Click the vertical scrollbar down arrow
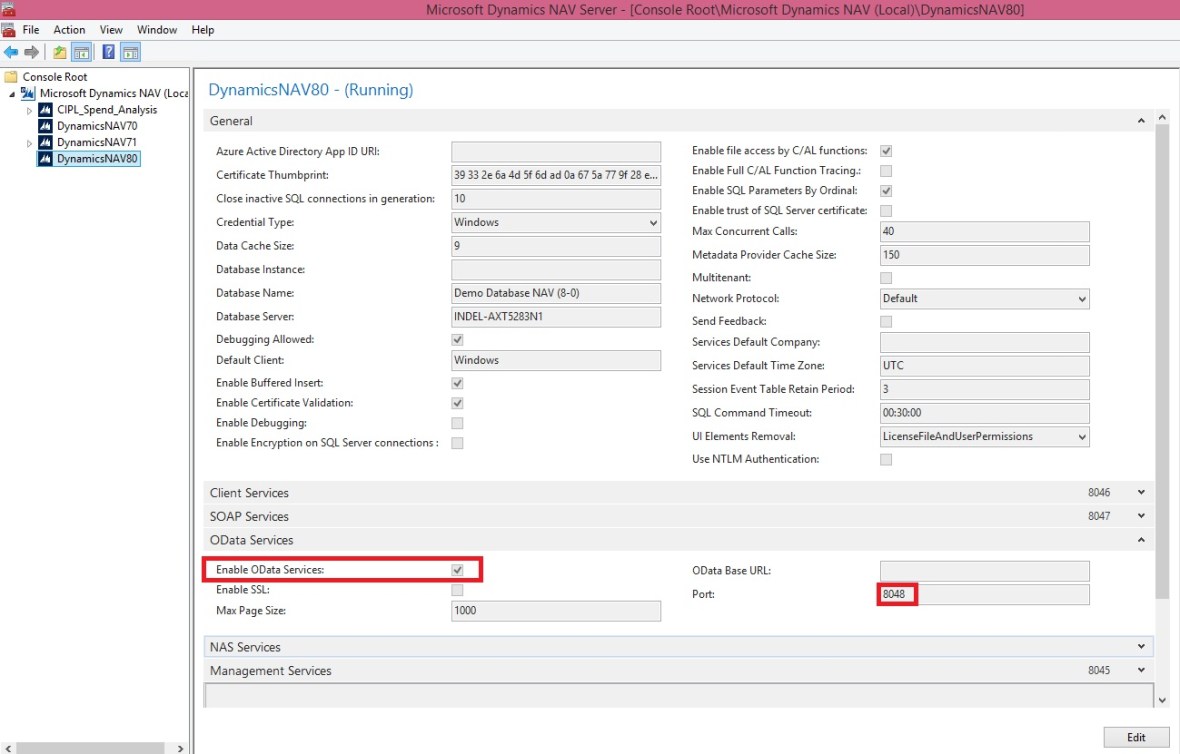 point(1162,700)
